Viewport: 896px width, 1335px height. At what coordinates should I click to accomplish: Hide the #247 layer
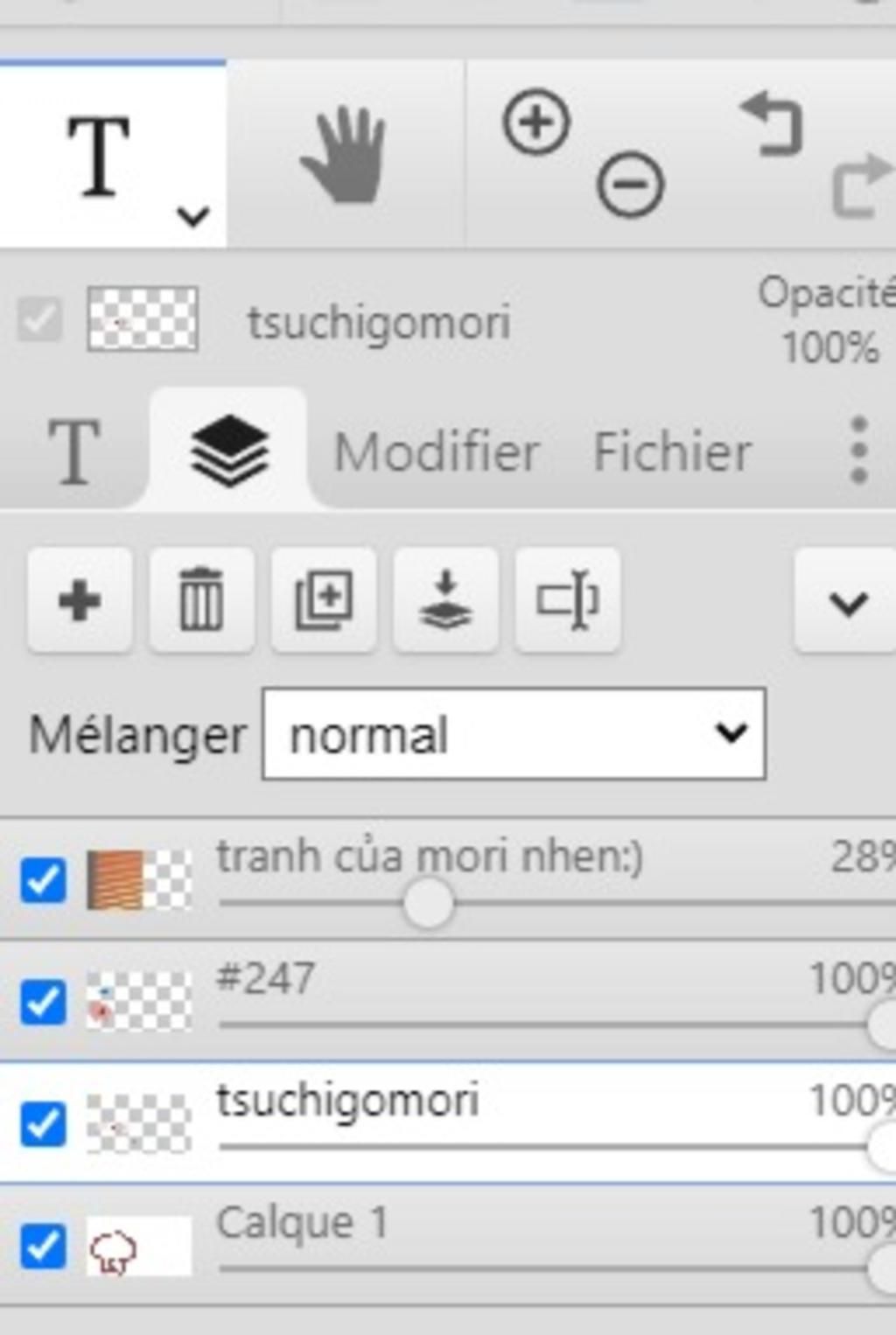43,1002
